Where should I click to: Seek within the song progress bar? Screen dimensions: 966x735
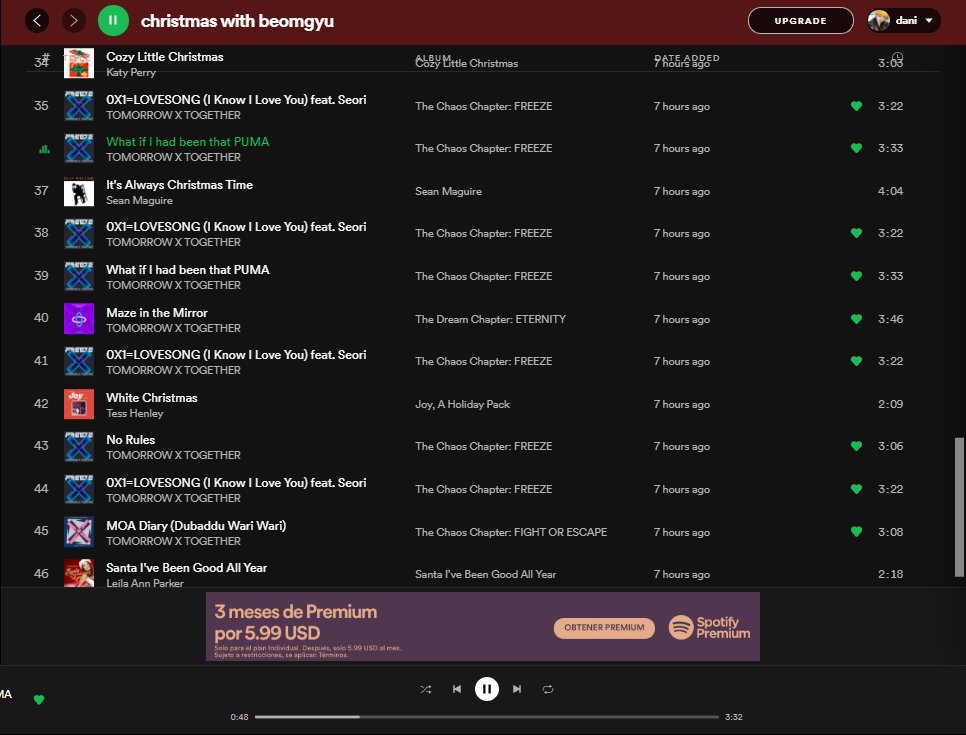click(x=487, y=717)
